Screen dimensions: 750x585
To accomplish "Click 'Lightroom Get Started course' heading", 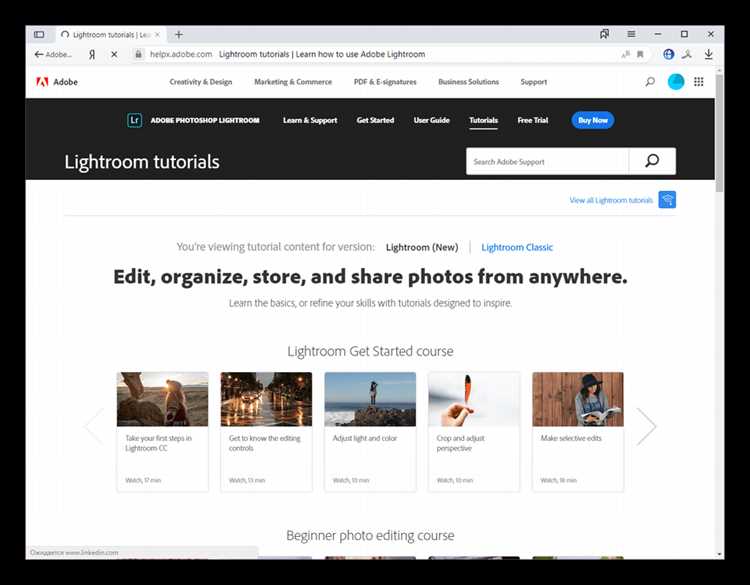I will point(370,351).
